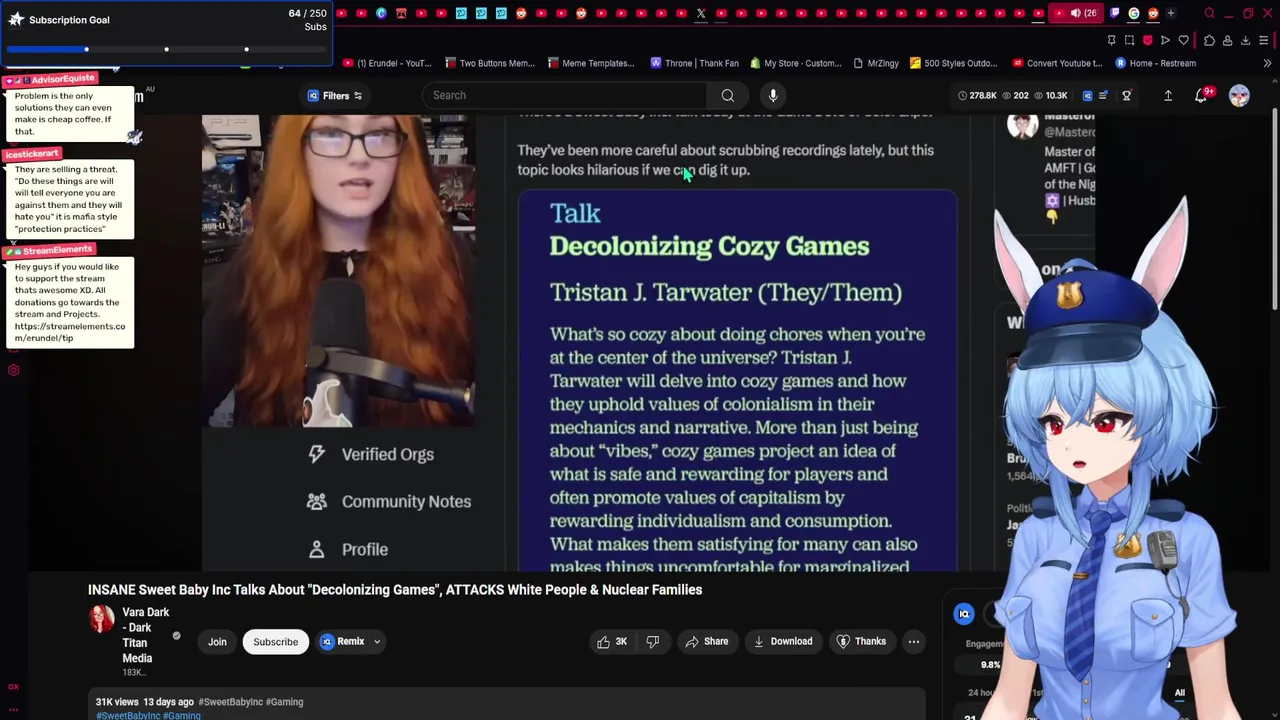Screen dimensions: 1280x720
Task: Click the '31K views' text
Action: coord(117,702)
